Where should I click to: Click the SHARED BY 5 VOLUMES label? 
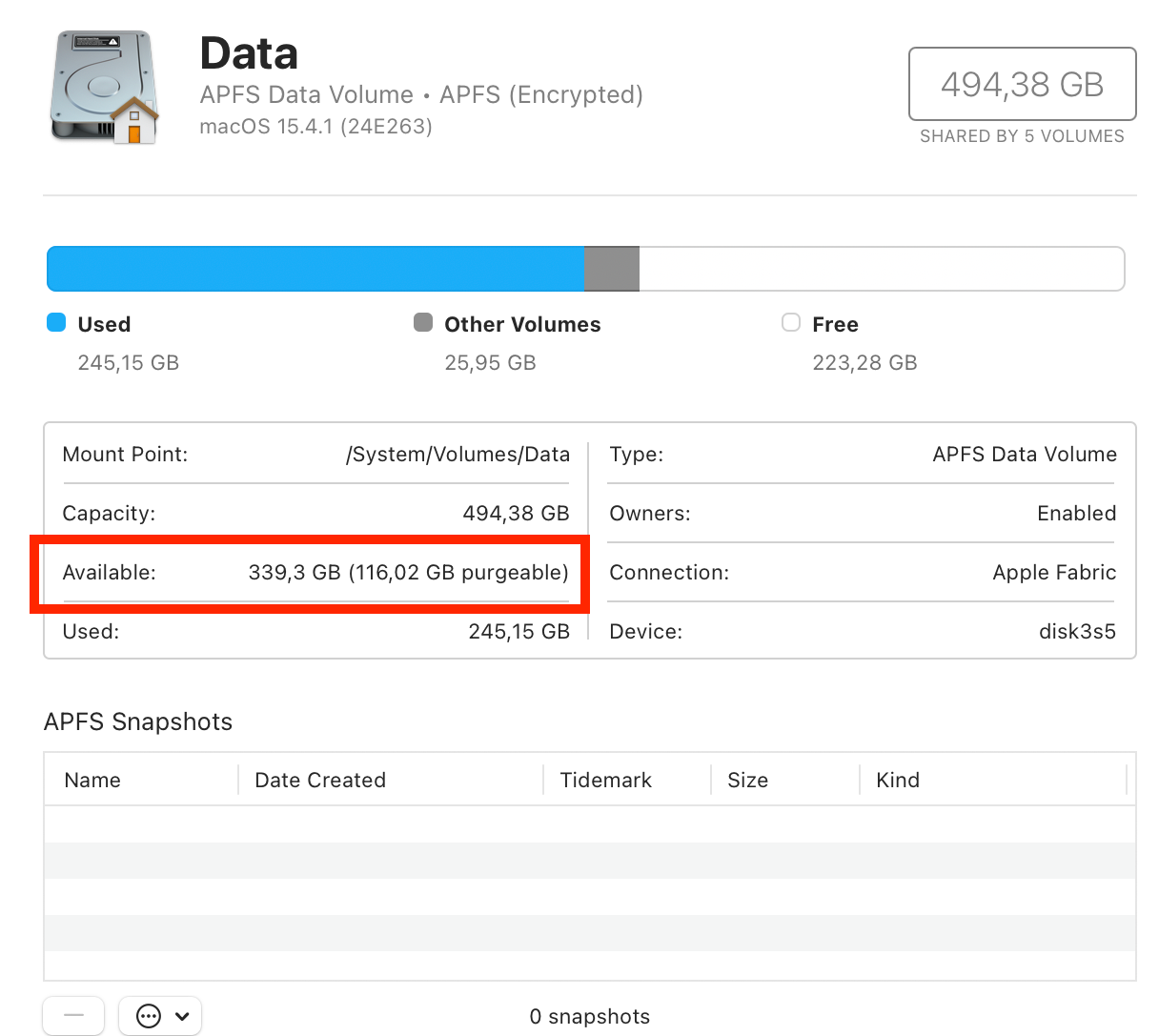pyautogui.click(x=1023, y=136)
